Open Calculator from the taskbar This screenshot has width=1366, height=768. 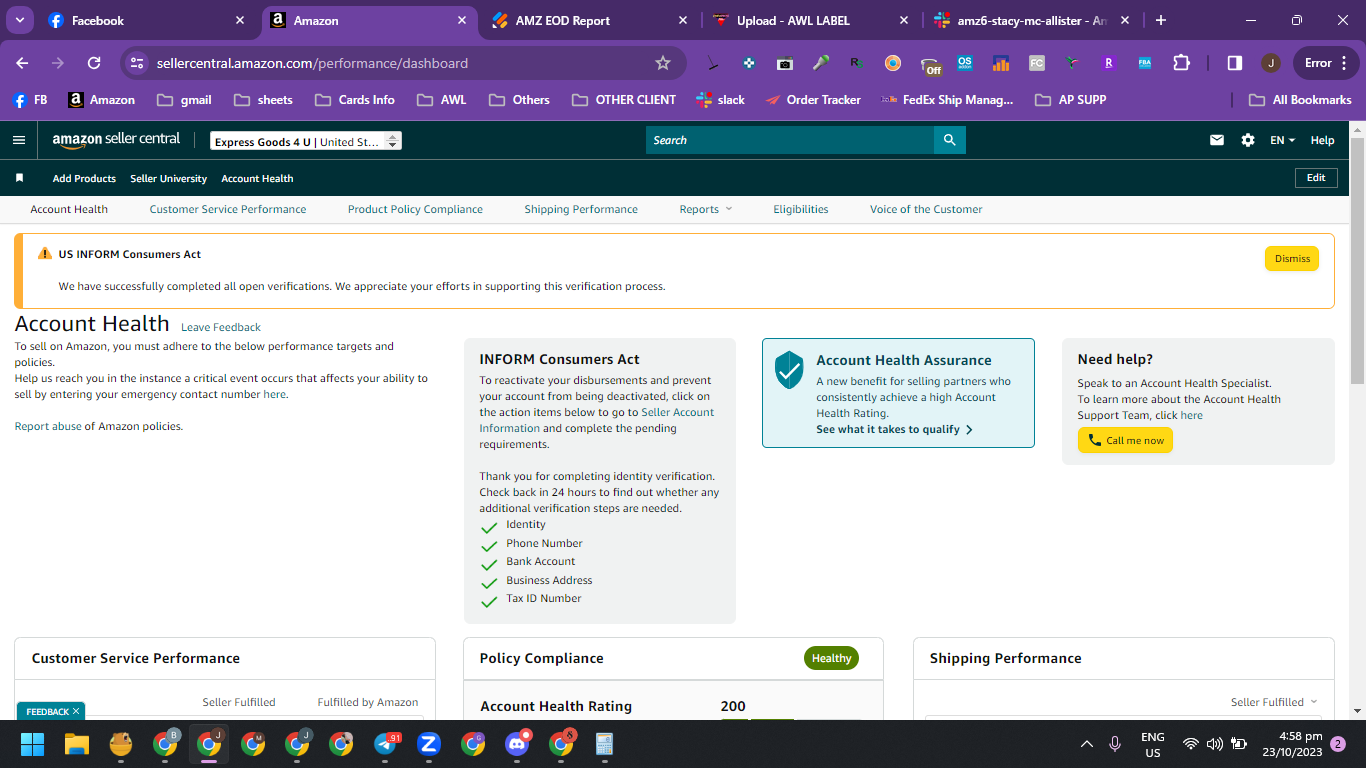pyautogui.click(x=604, y=744)
